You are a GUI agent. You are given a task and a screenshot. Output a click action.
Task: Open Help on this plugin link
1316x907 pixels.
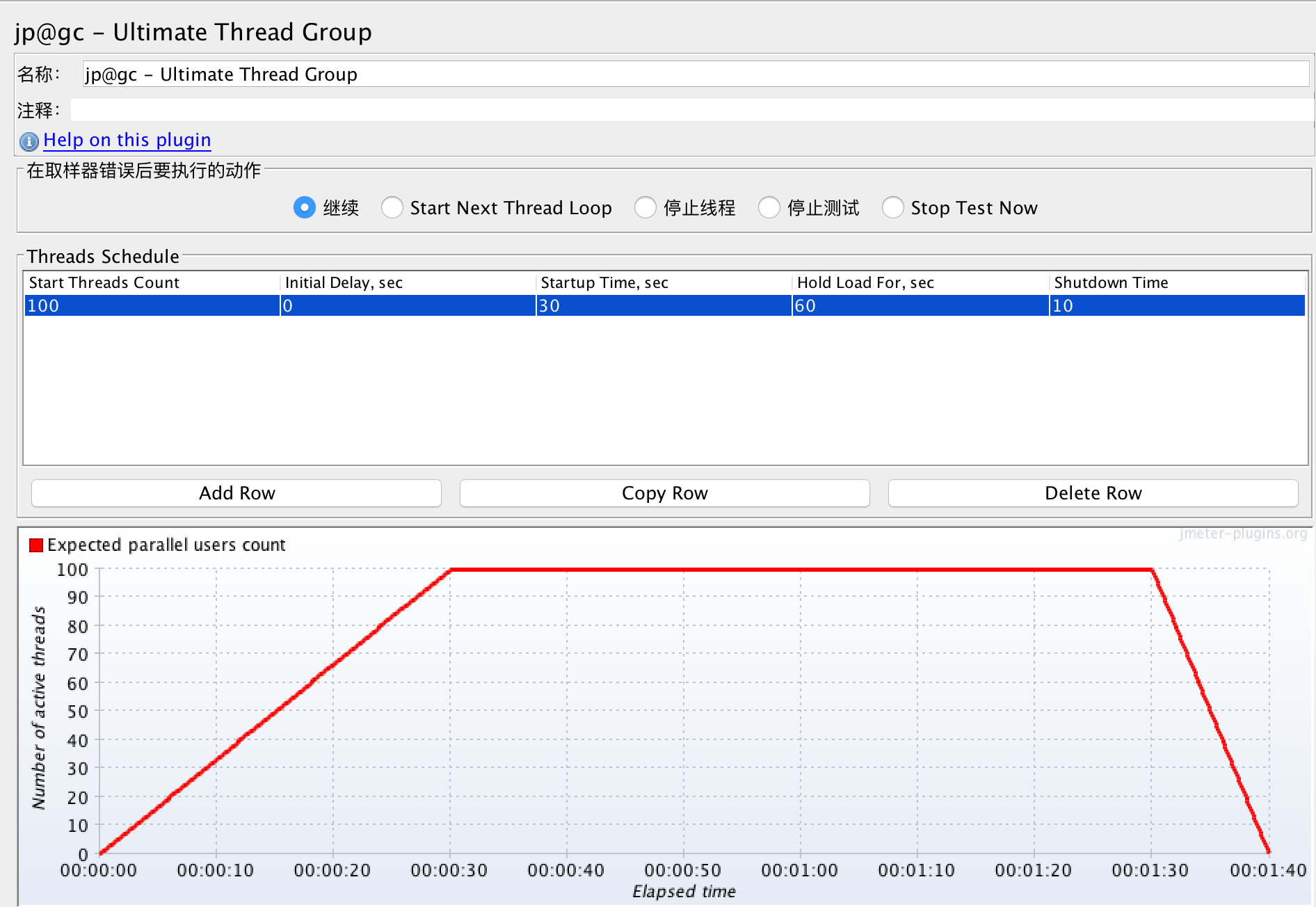(127, 140)
